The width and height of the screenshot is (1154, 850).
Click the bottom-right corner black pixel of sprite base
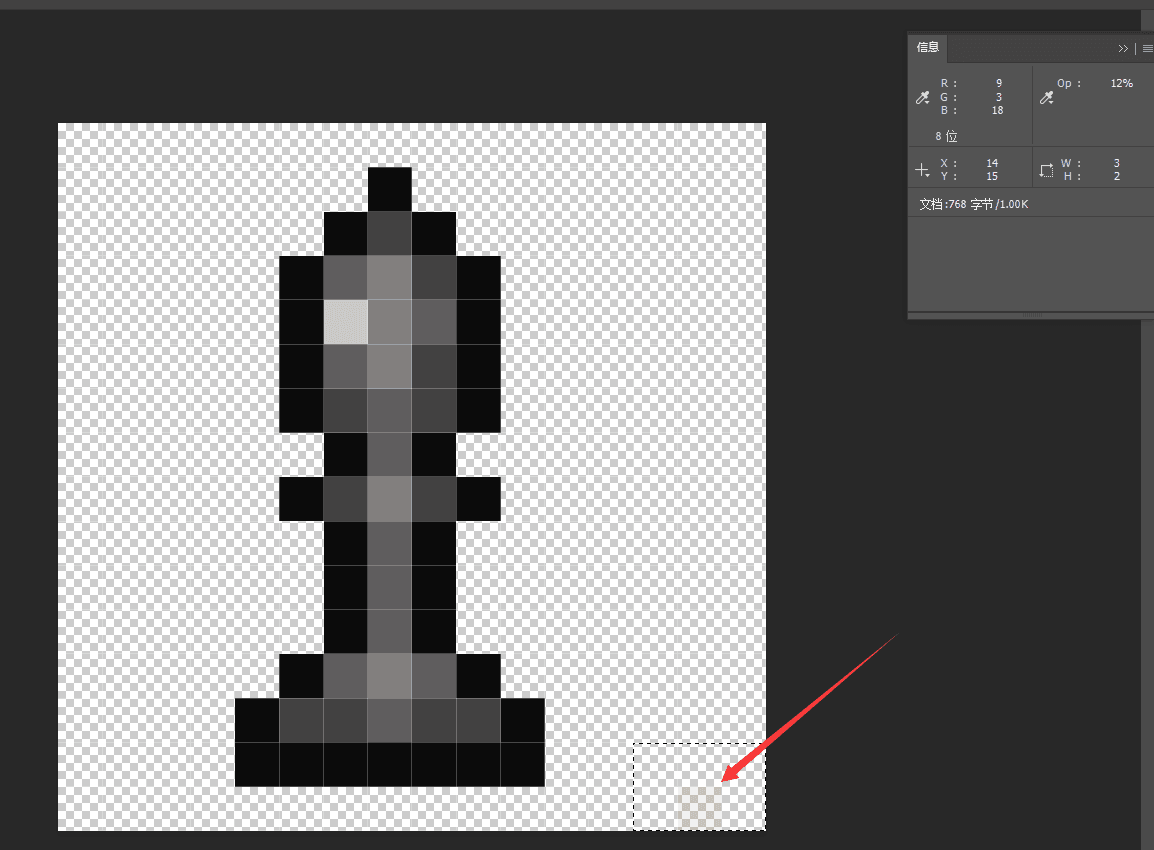[x=522, y=764]
